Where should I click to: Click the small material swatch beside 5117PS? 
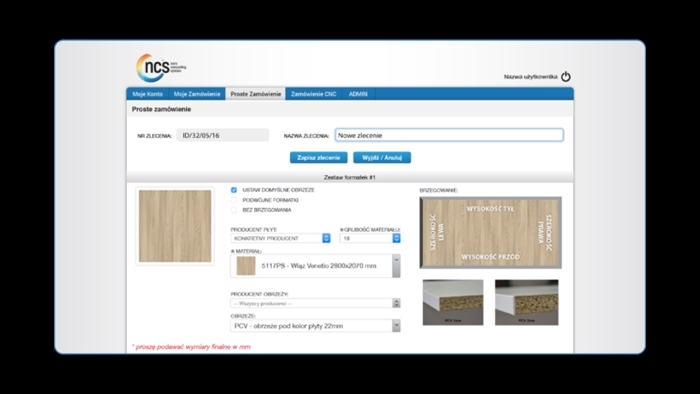246,265
